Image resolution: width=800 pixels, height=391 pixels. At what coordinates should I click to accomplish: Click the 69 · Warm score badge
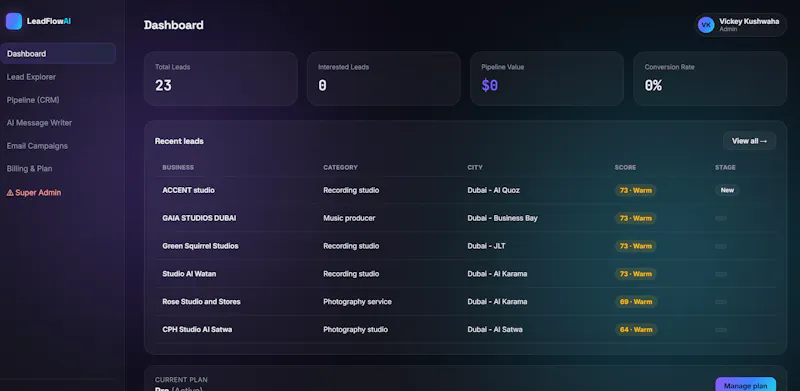pyautogui.click(x=636, y=302)
